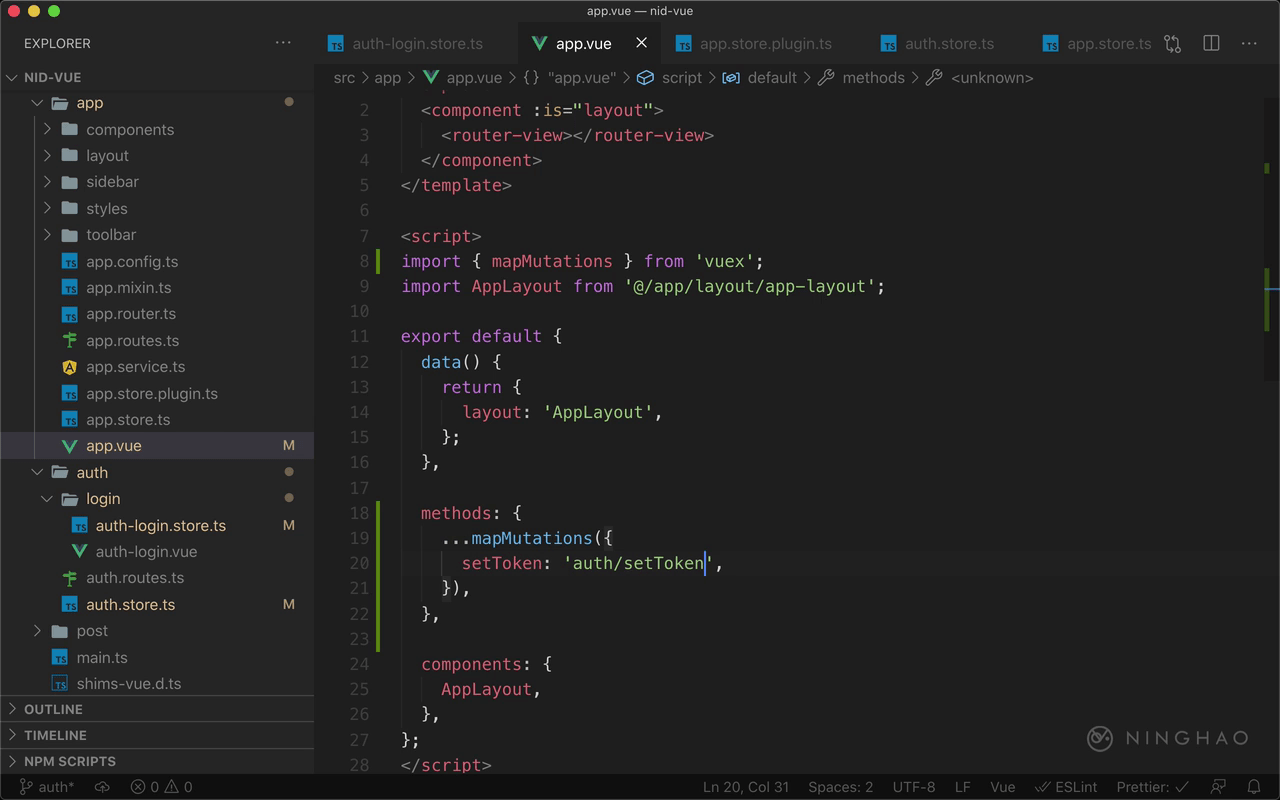Expand the components folder
1280x800 pixels.
tap(129, 130)
